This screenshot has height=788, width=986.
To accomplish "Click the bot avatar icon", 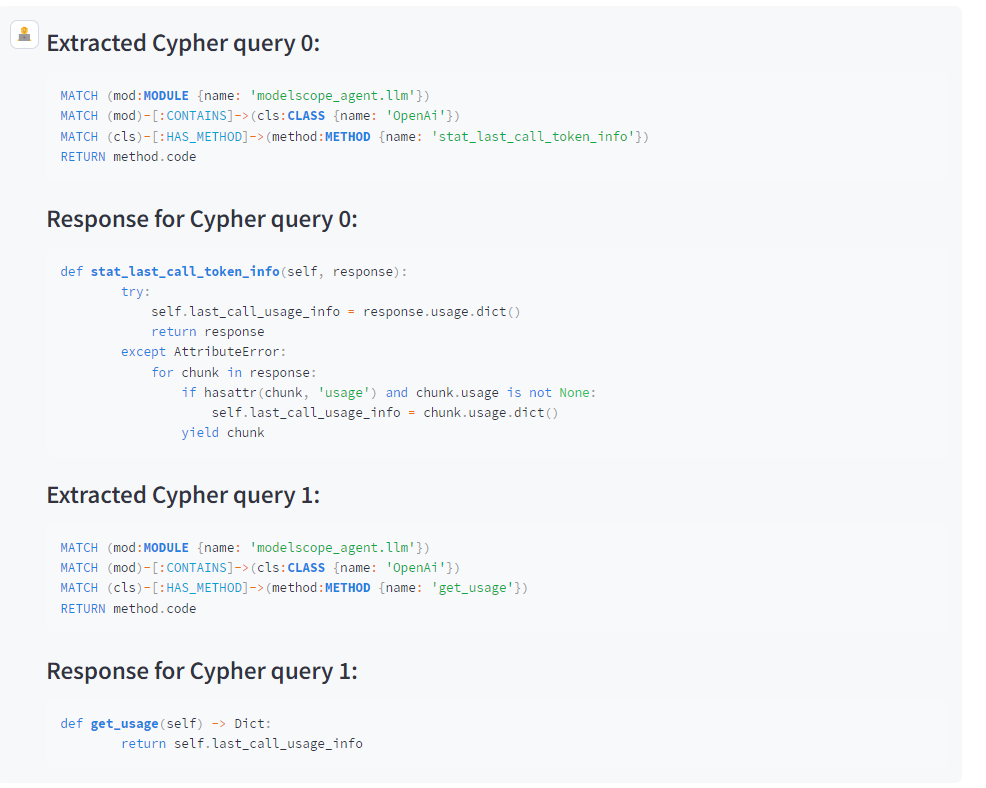I will [25, 34].
